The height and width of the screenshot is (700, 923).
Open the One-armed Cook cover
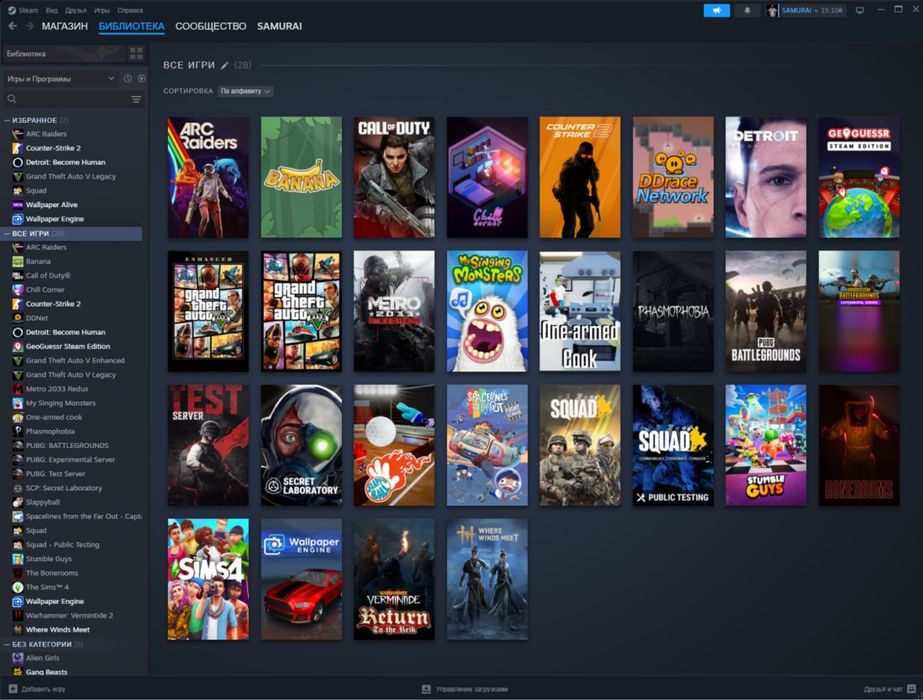click(580, 311)
